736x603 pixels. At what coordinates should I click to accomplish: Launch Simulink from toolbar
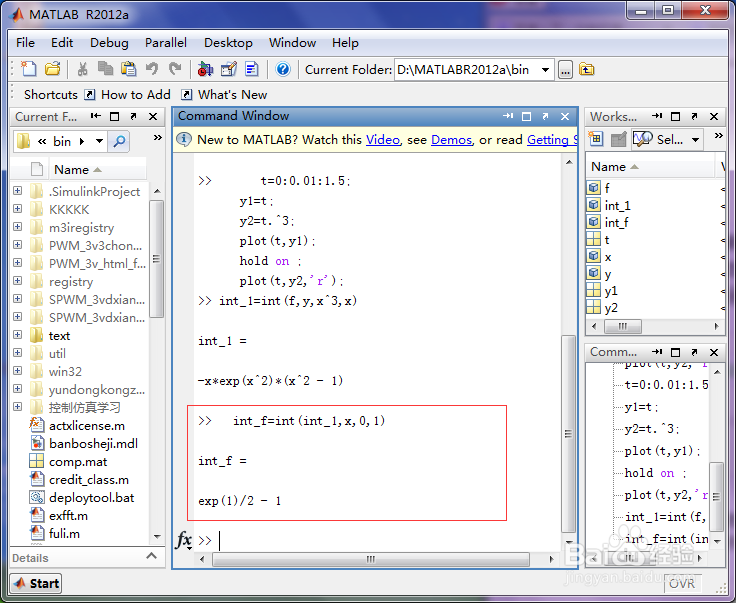point(205,69)
